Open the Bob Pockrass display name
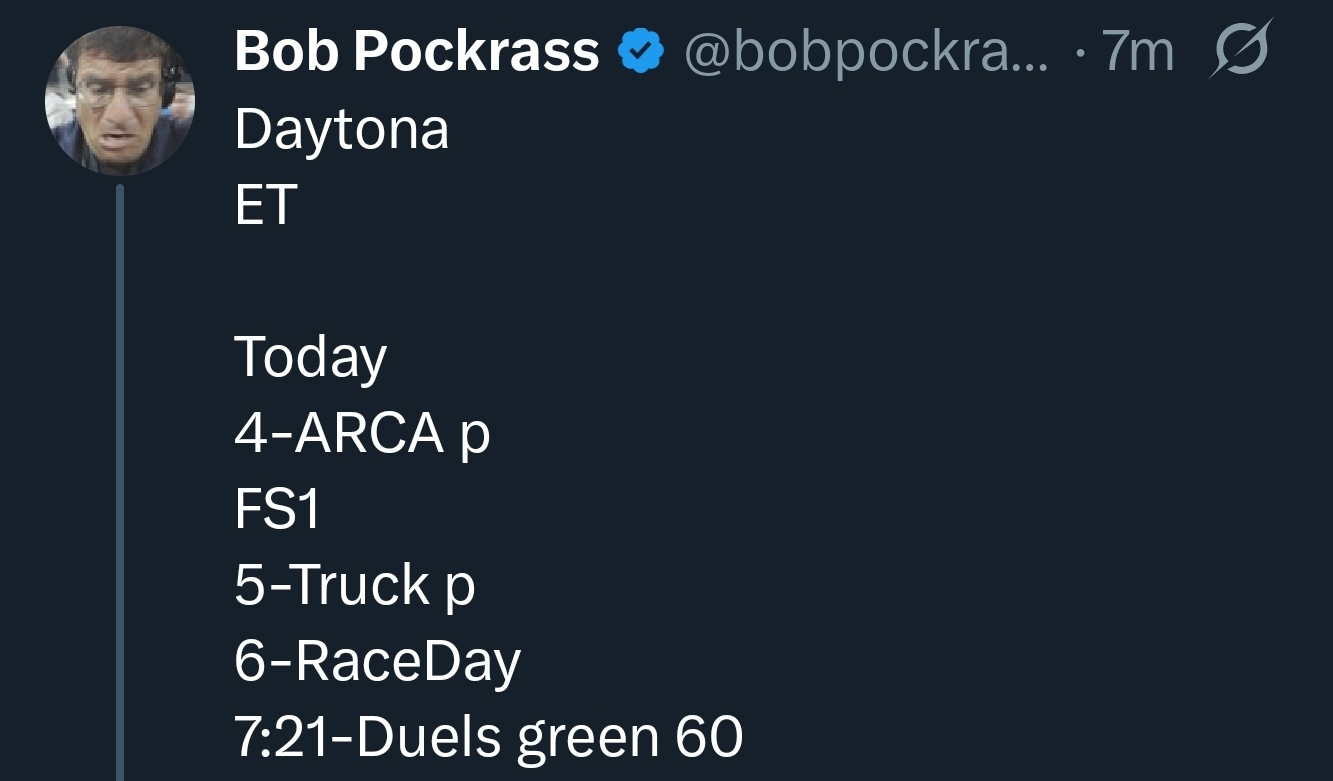The image size is (1333, 781). [416, 51]
